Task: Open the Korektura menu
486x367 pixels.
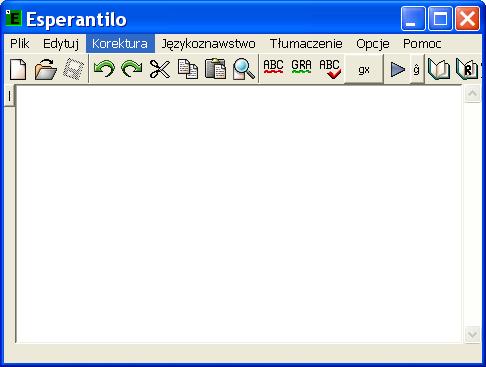Action: tap(120, 44)
